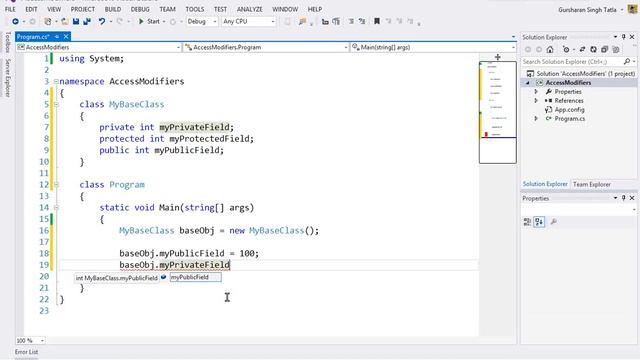Click the code map scrollbar preview
The image size is (640, 360).
pos(498,112)
